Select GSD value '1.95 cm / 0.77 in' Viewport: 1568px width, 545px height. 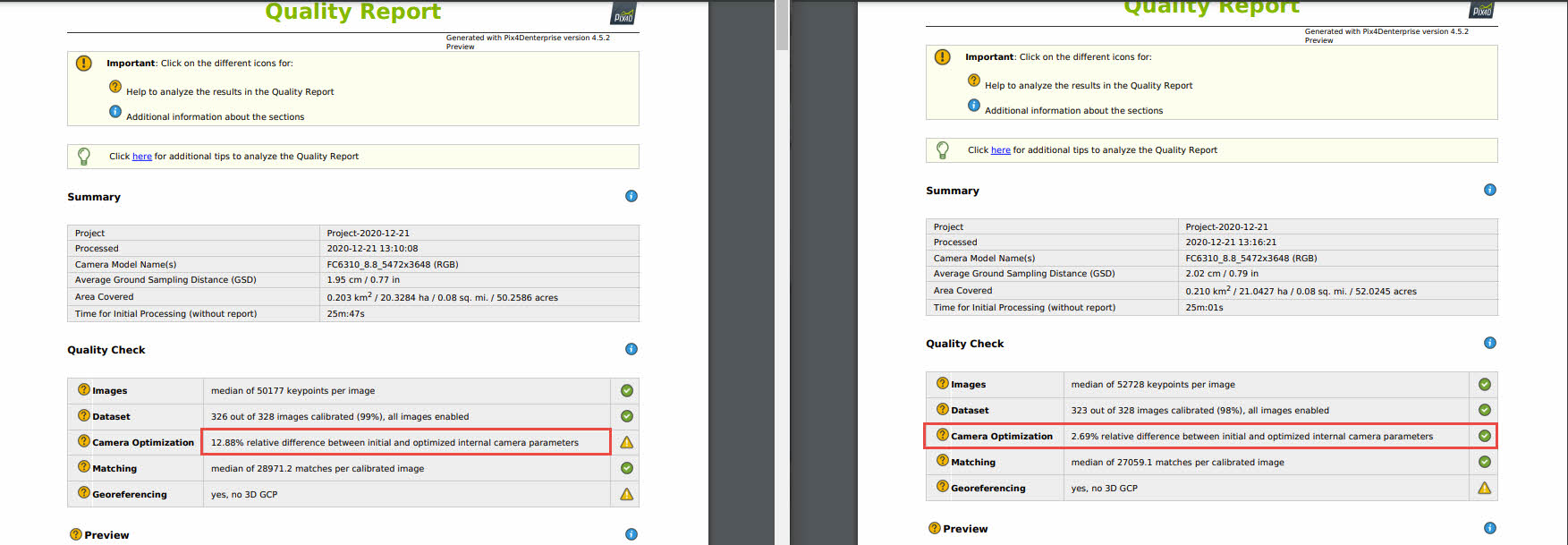coord(363,280)
